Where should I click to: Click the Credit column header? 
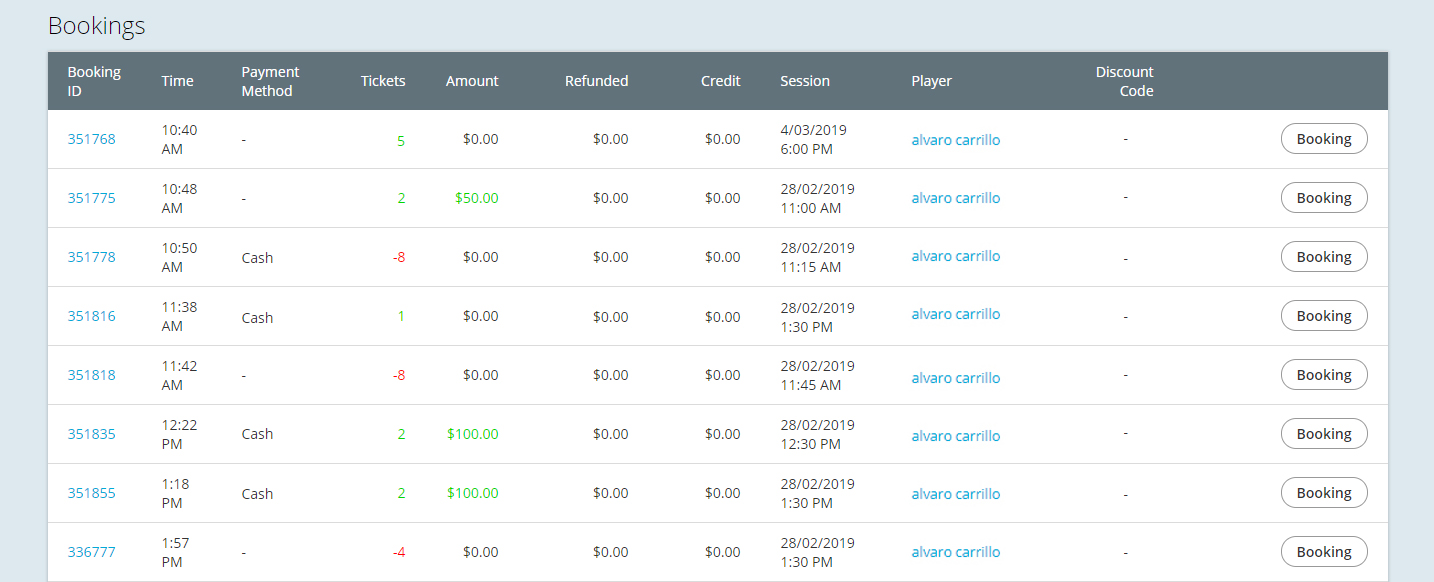[x=721, y=81]
